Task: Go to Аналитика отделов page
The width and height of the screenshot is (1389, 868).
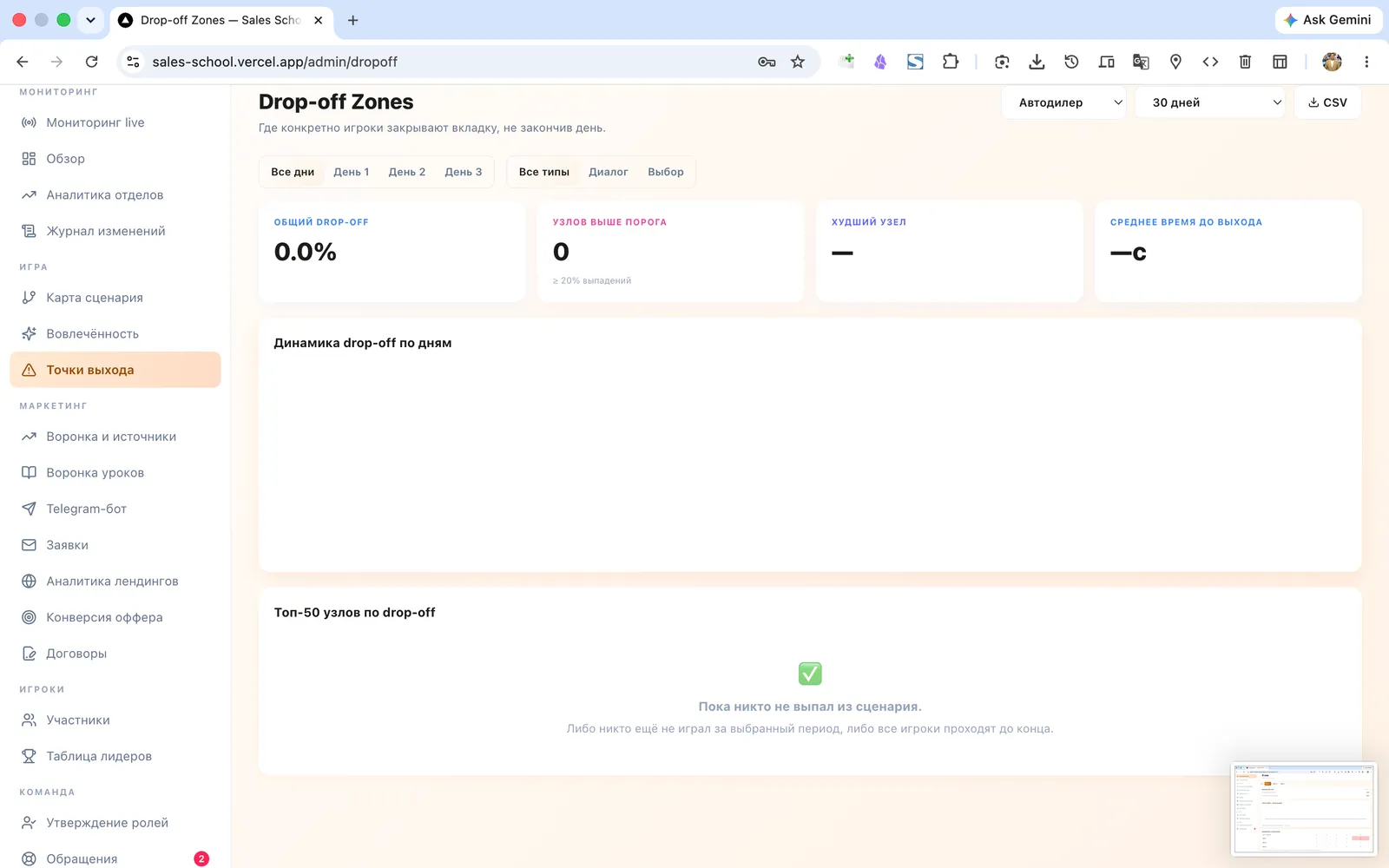Action: [x=115, y=195]
